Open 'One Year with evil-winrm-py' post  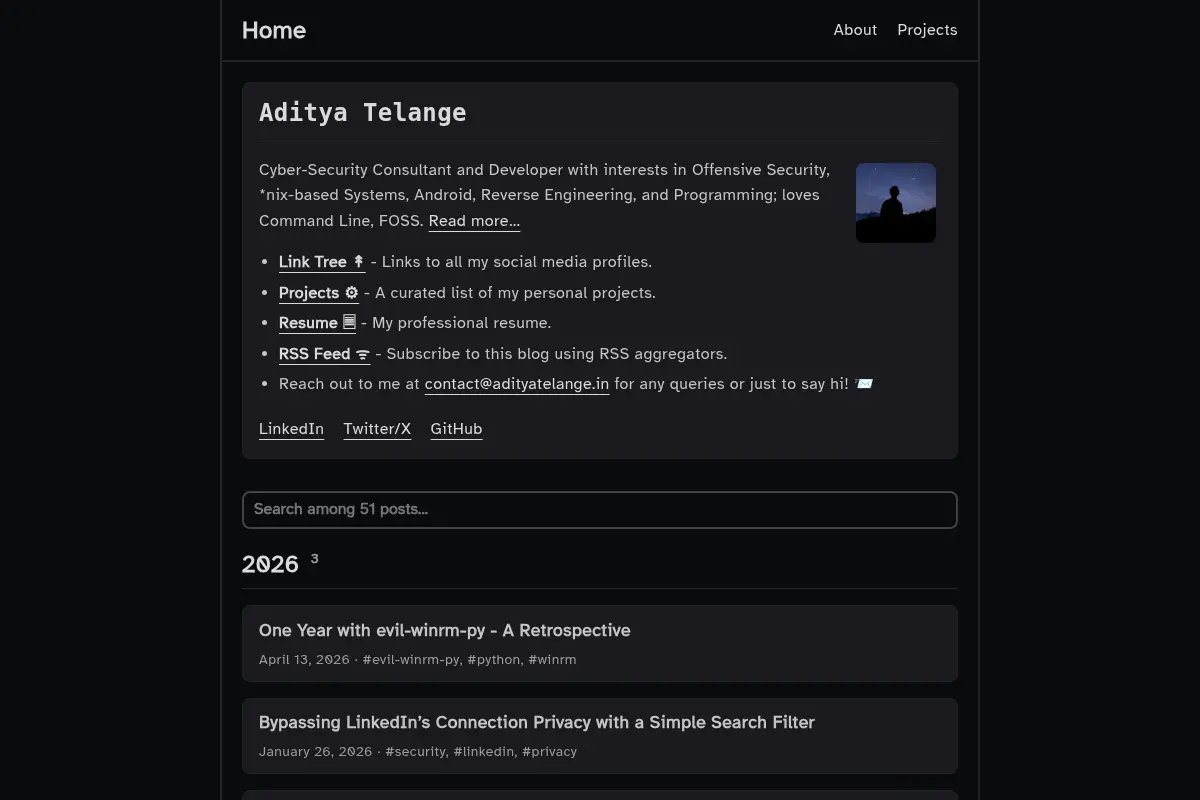coord(600,643)
